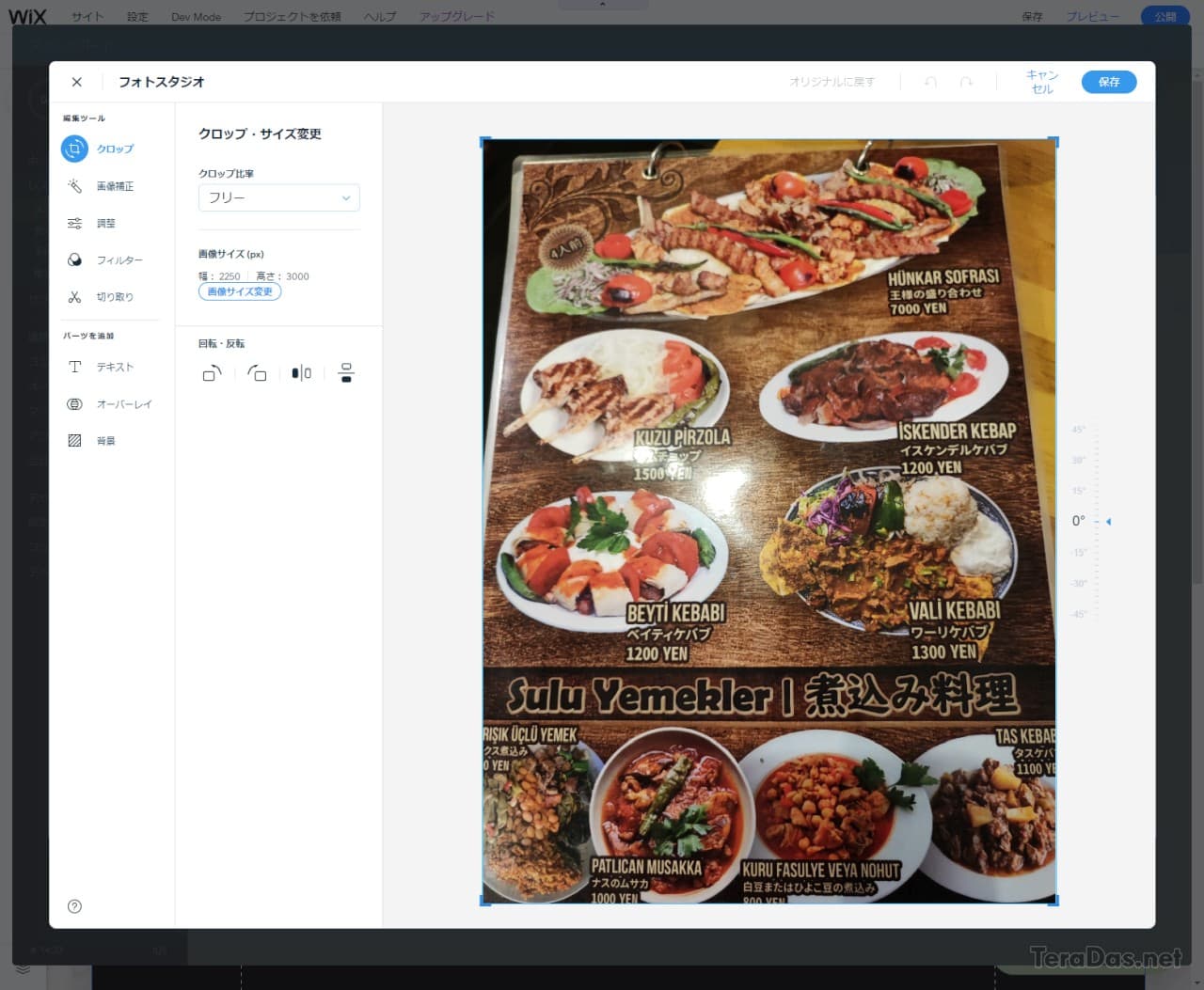Flip the image horizontally

(301, 373)
